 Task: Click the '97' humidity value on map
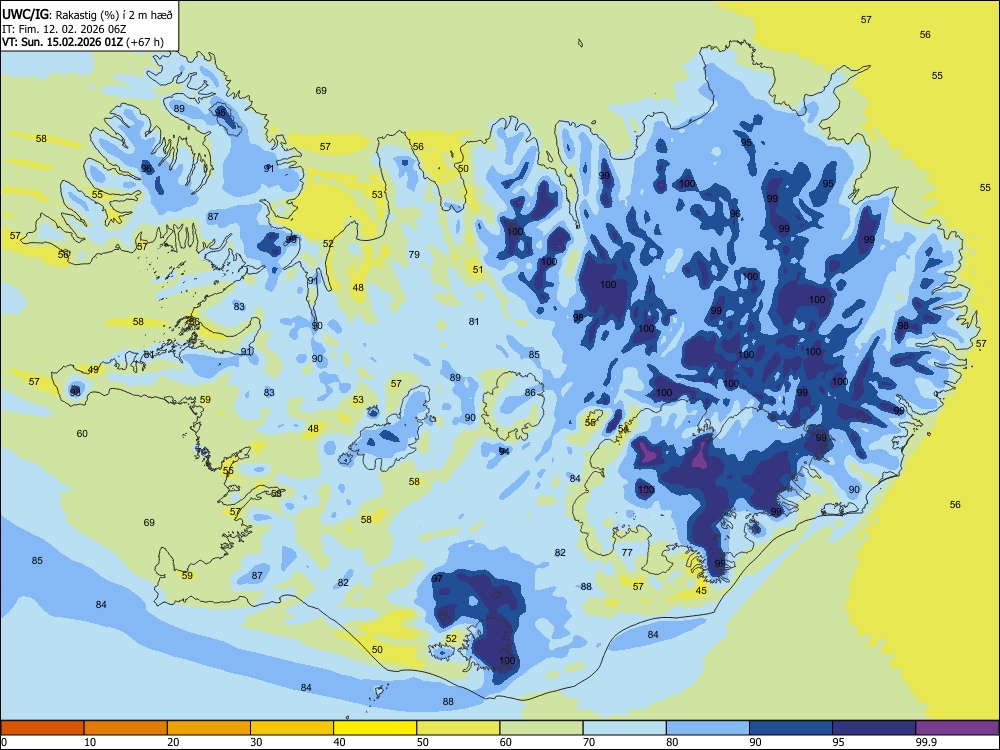(437, 578)
